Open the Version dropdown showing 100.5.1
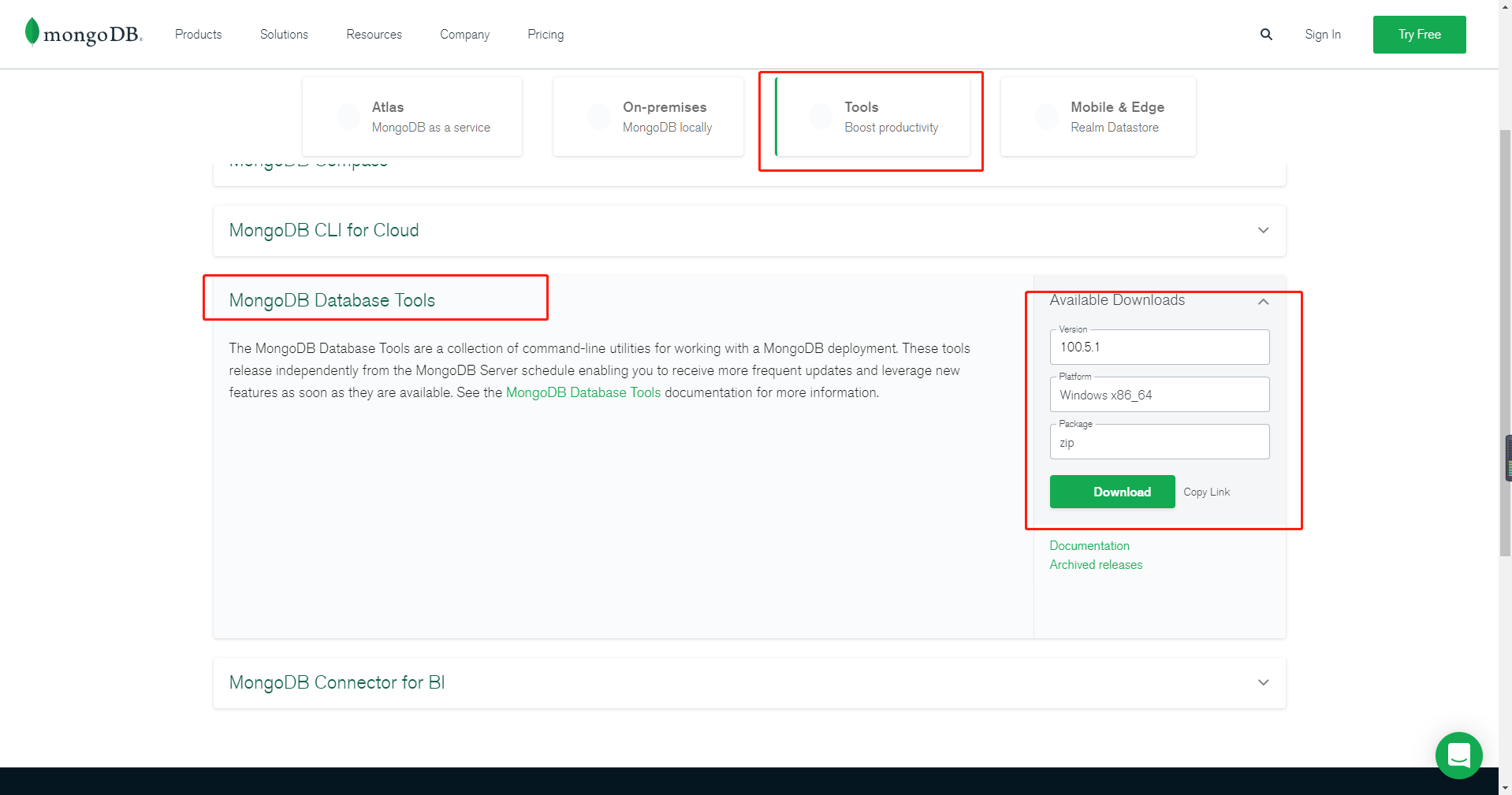The width and height of the screenshot is (1512, 795). pyautogui.click(x=1158, y=347)
